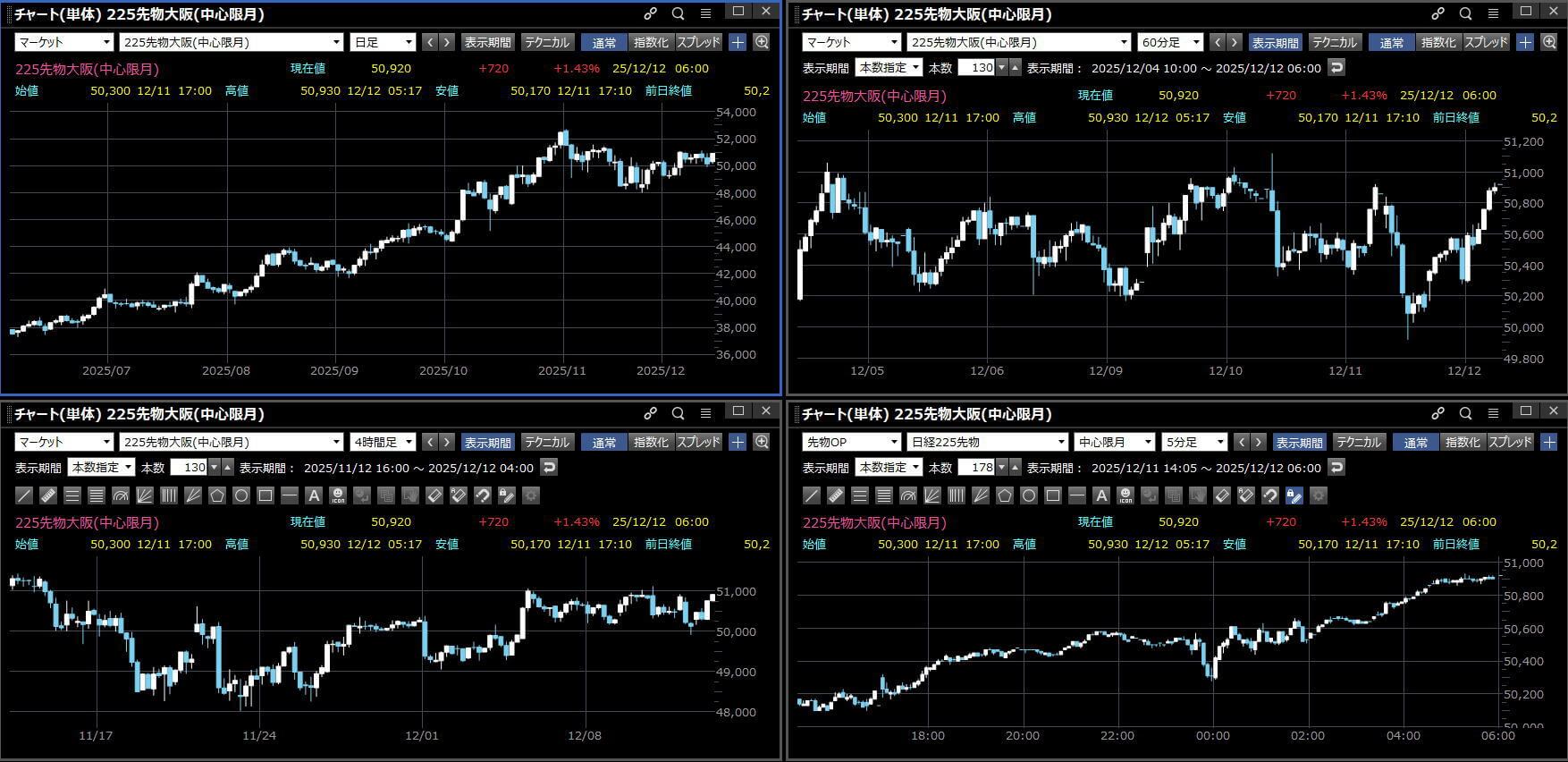1568x762 pixels.
Task: Insert icon stamp tool in 5分足 chart
Action: tap(1125, 495)
